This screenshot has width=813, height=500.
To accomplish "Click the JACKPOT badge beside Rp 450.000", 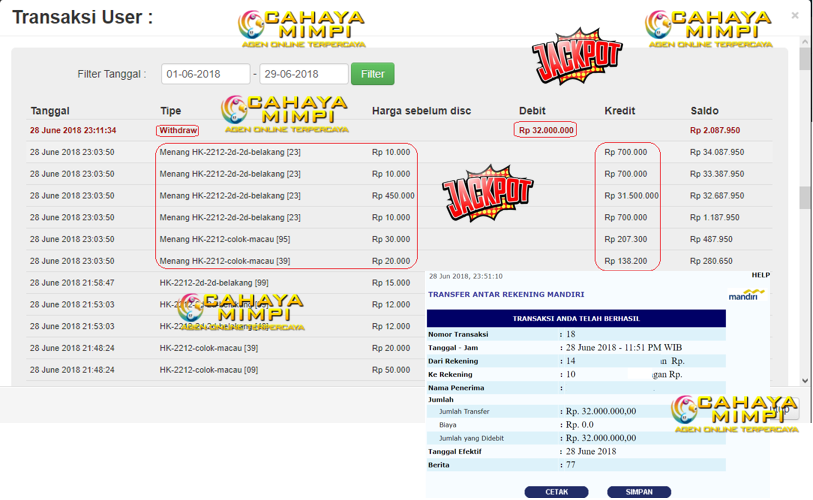I will click(487, 193).
